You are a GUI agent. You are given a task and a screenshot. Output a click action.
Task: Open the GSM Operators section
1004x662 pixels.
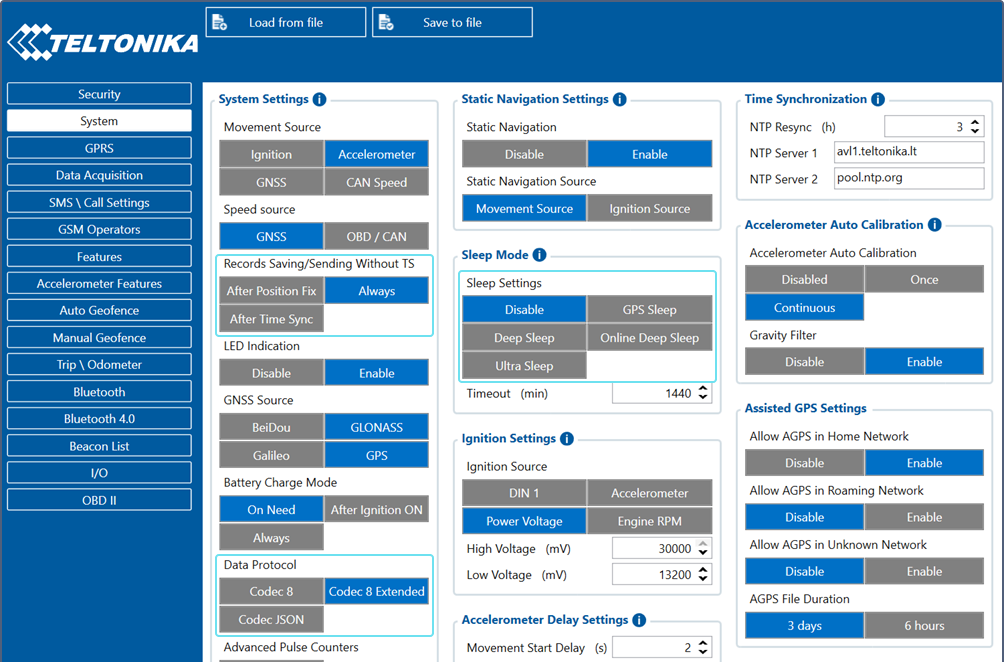point(99,229)
